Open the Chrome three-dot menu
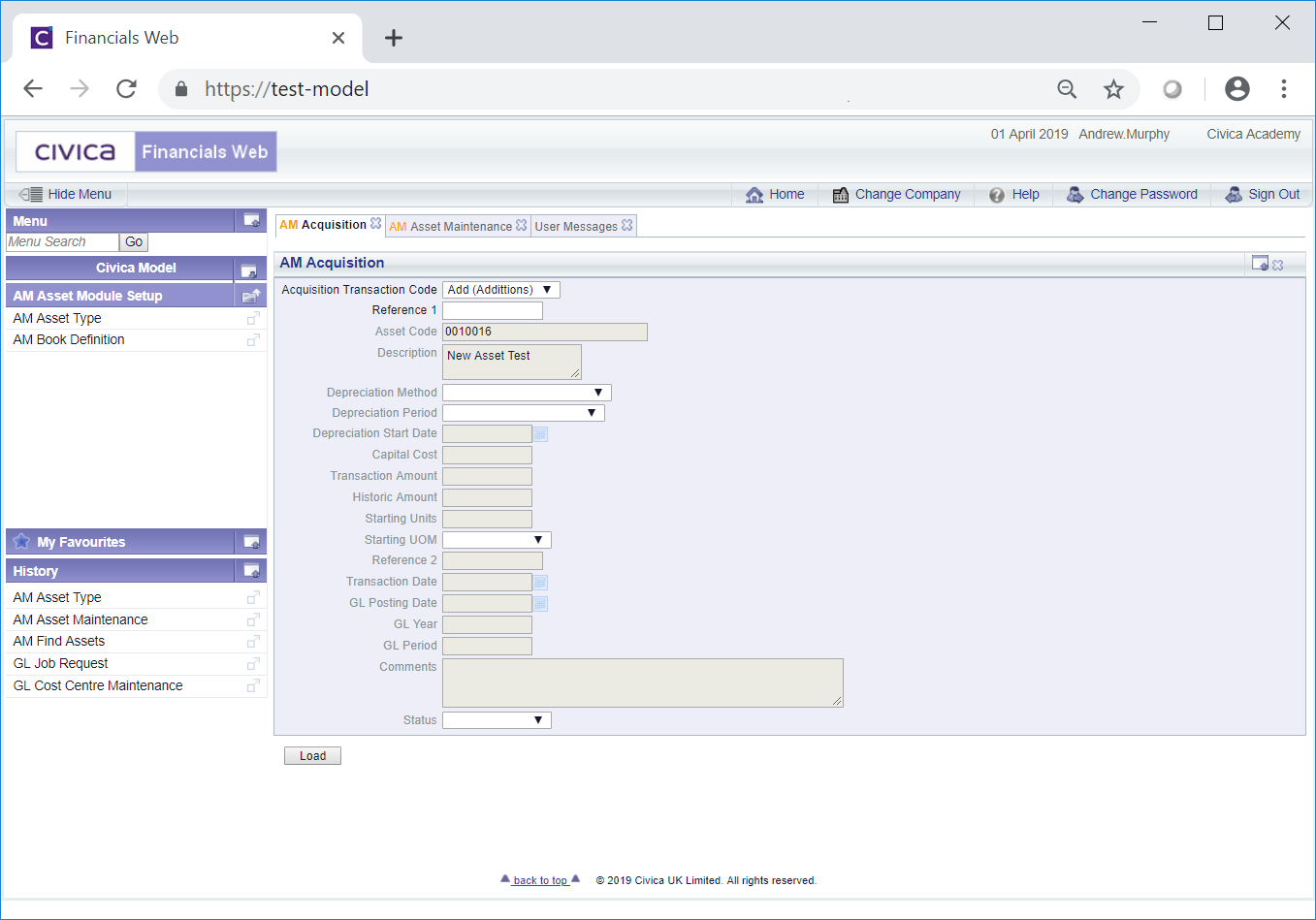This screenshot has height=920, width=1316. click(1284, 89)
